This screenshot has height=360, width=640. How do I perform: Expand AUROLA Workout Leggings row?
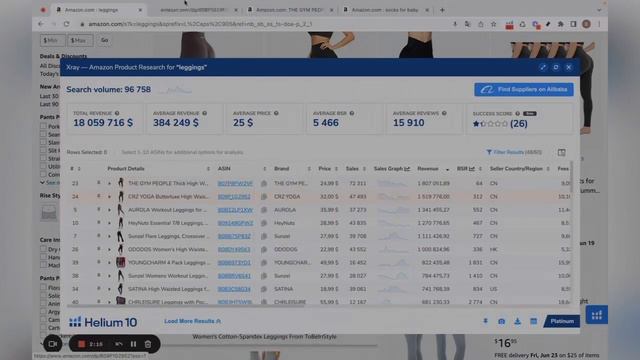coord(109,210)
